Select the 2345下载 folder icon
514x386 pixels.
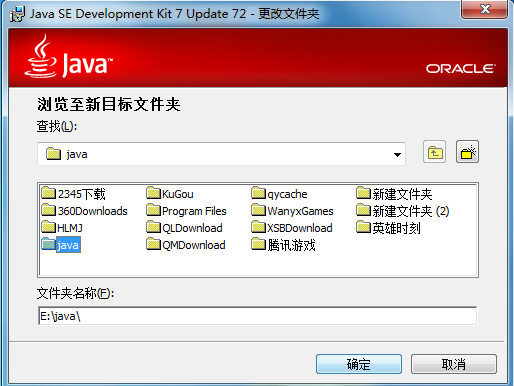point(49,193)
